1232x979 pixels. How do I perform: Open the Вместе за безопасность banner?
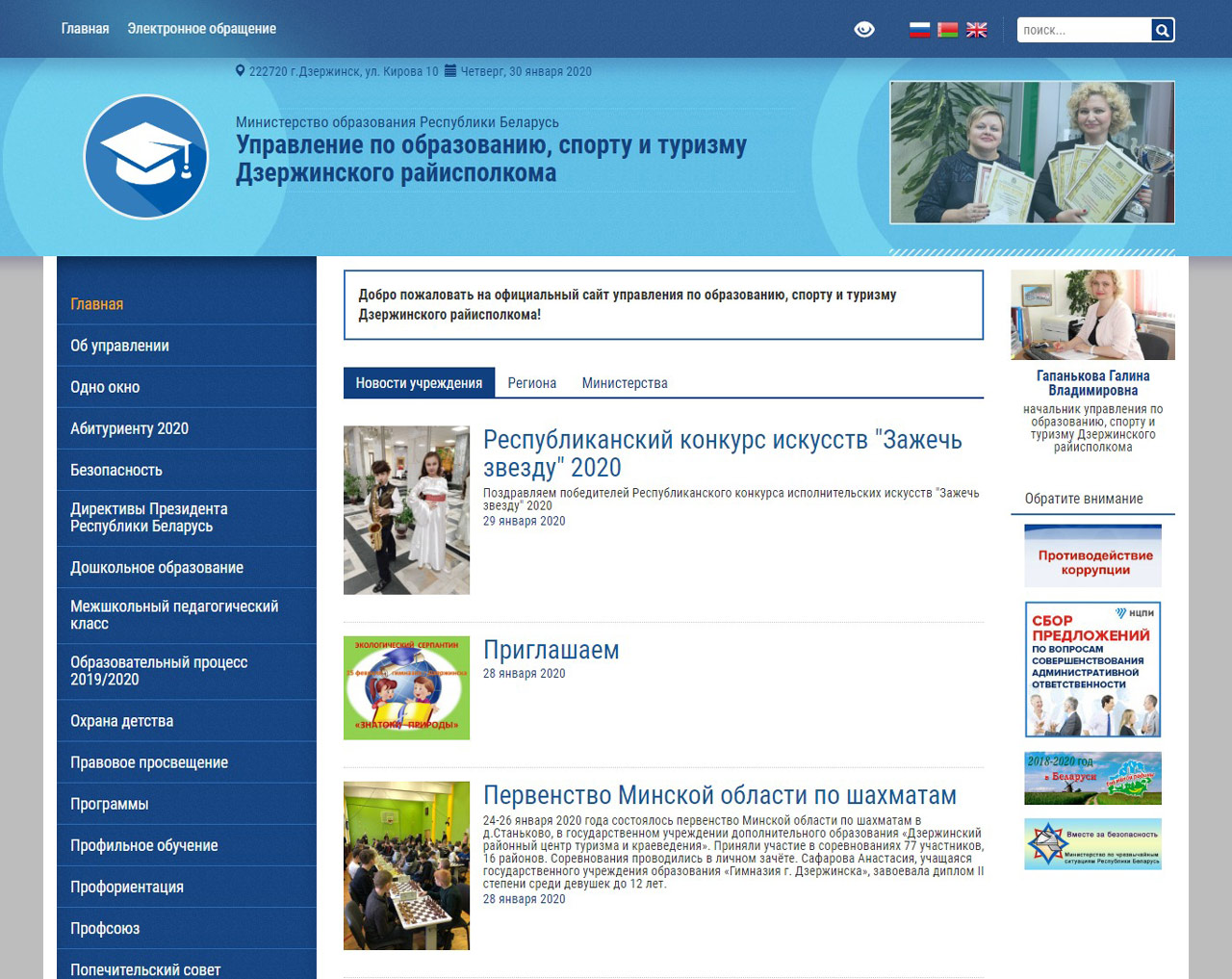pos(1092,844)
